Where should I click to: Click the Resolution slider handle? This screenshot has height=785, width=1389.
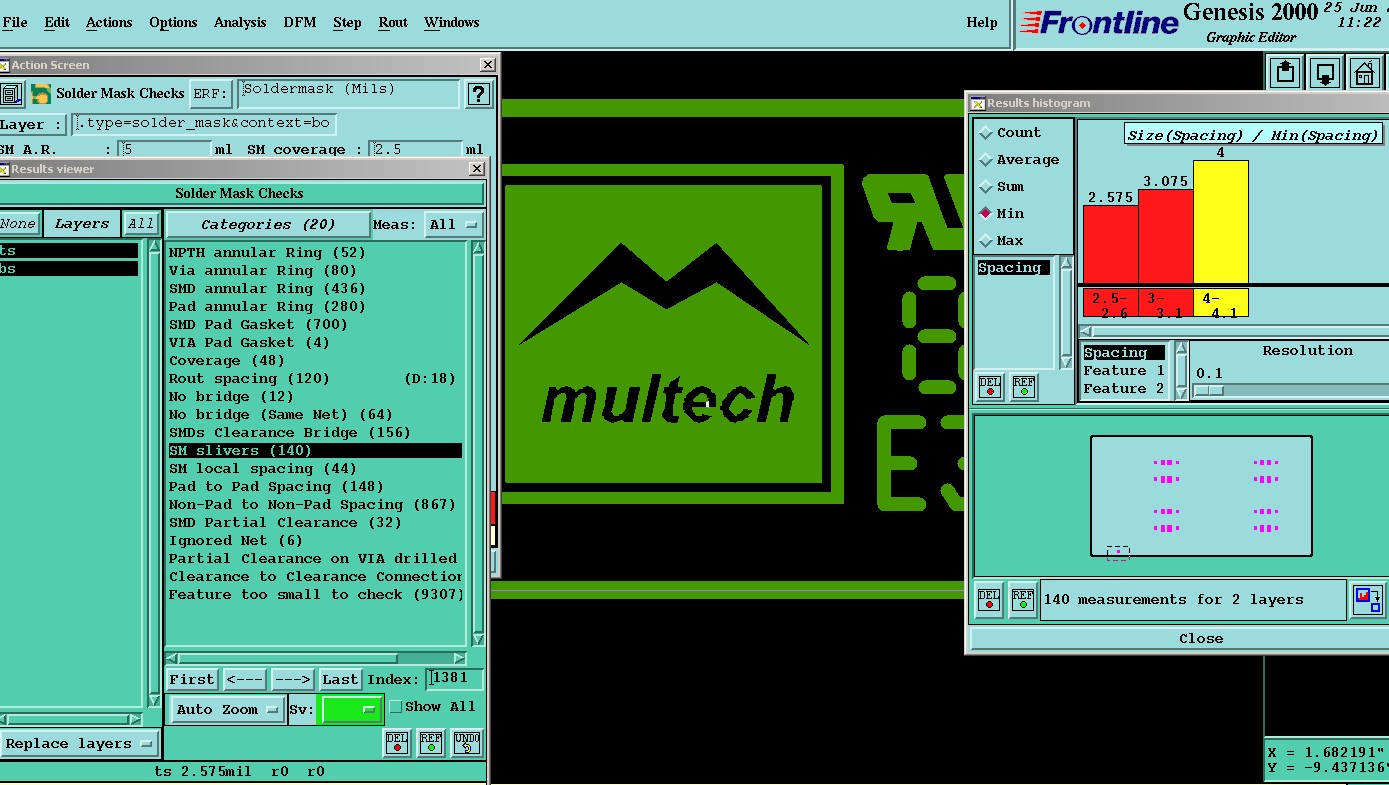(x=1209, y=390)
